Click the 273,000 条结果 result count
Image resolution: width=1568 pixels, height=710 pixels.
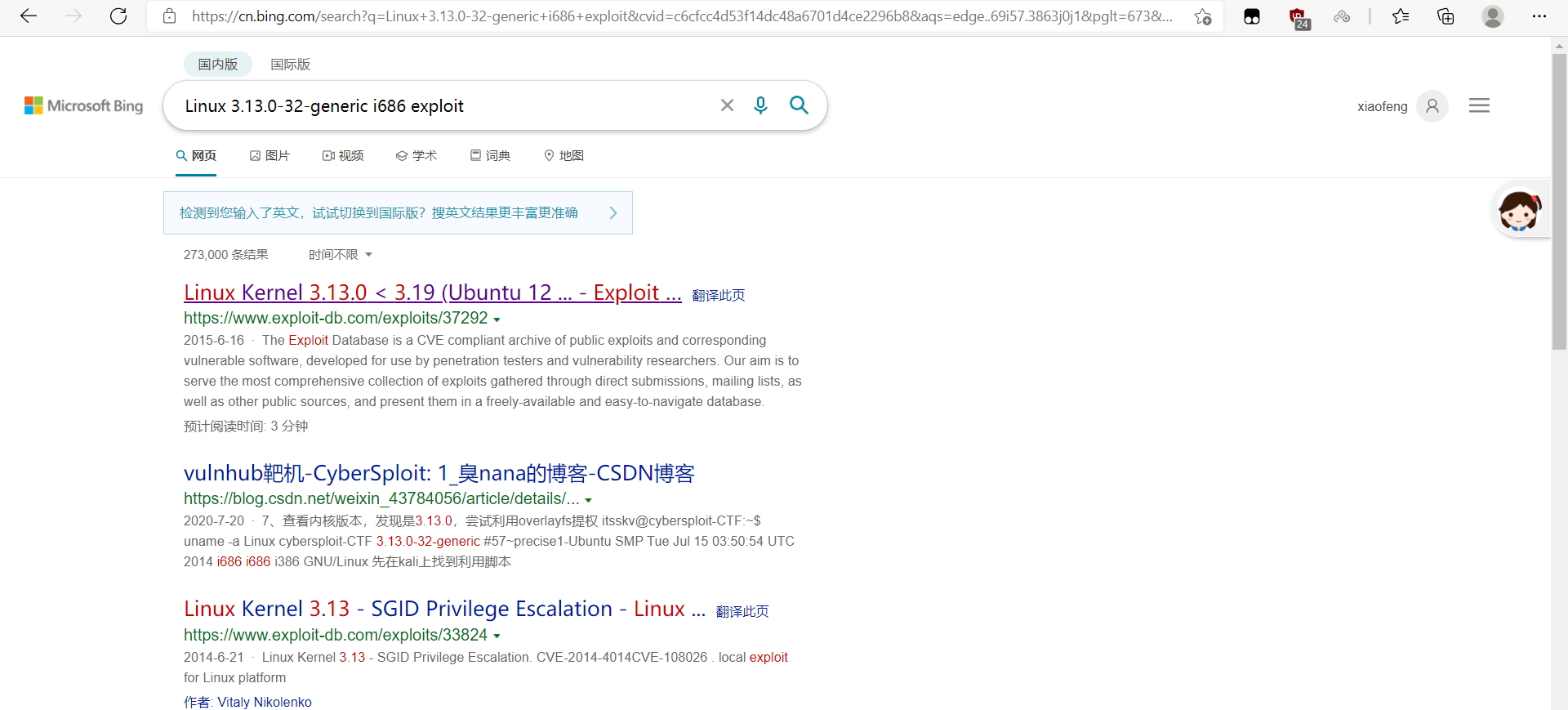tap(226, 255)
